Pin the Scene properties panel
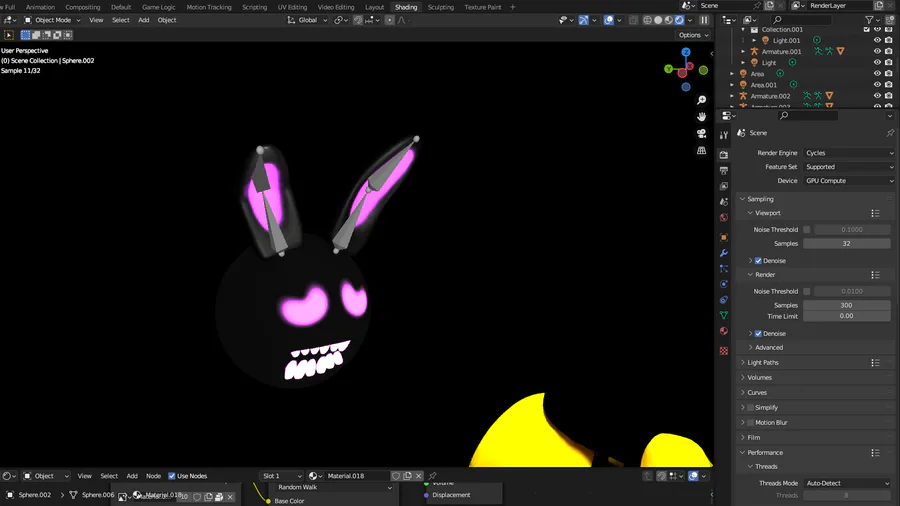Viewport: 900px width, 506px height. pos(890,133)
